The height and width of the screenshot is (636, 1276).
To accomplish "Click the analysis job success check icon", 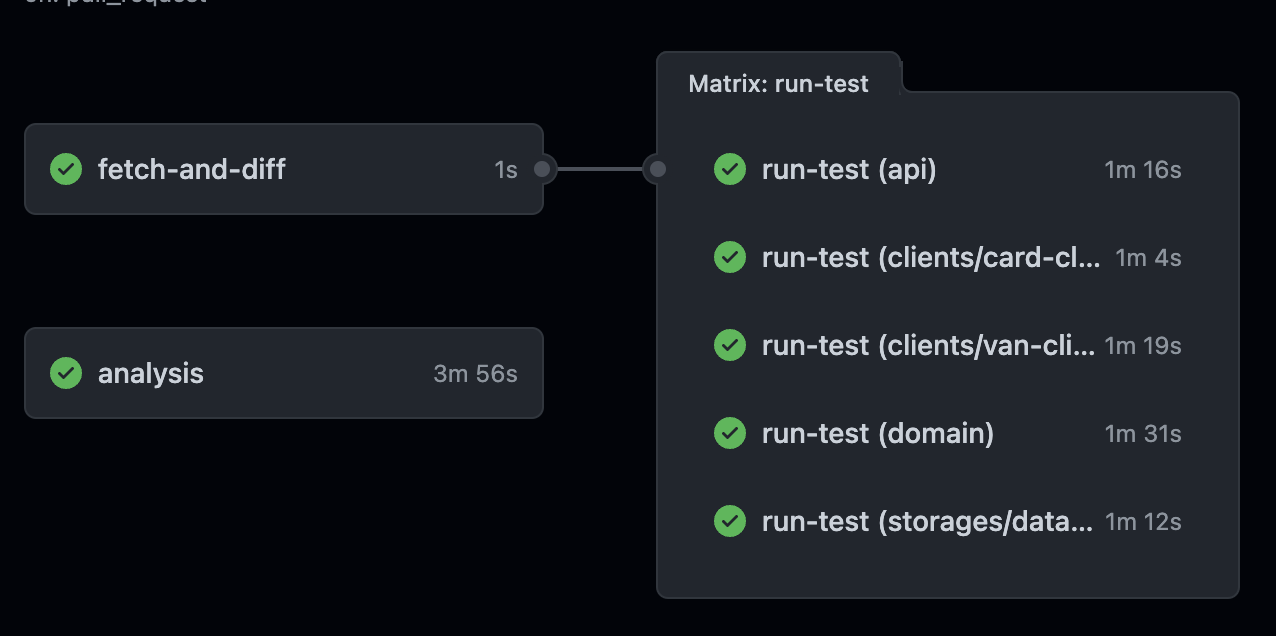I will tap(66, 373).
